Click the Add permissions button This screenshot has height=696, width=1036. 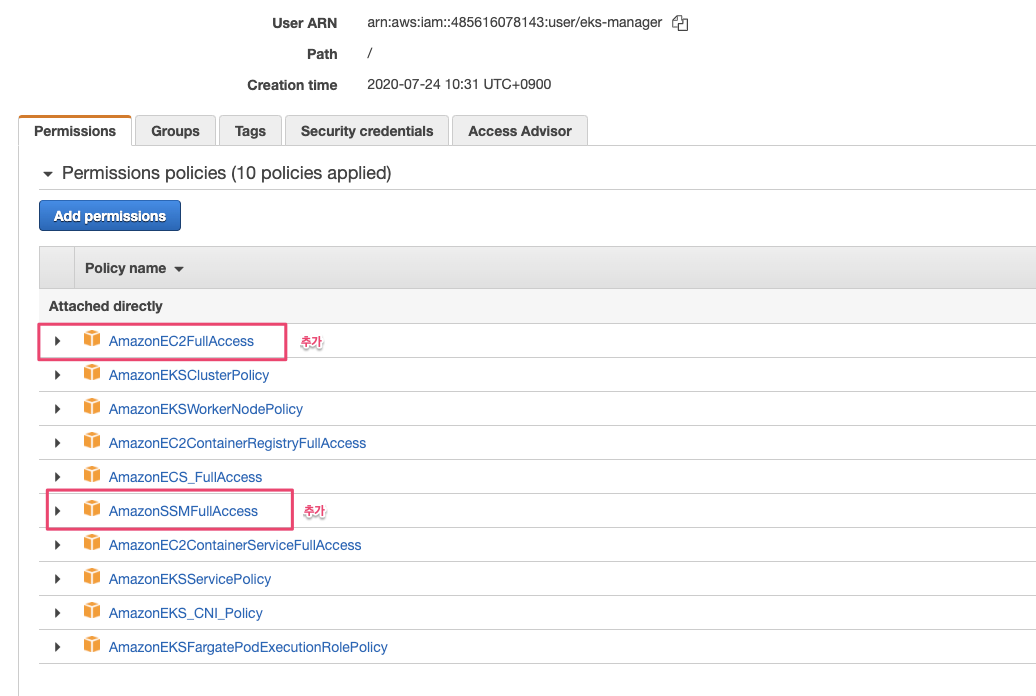click(x=110, y=216)
